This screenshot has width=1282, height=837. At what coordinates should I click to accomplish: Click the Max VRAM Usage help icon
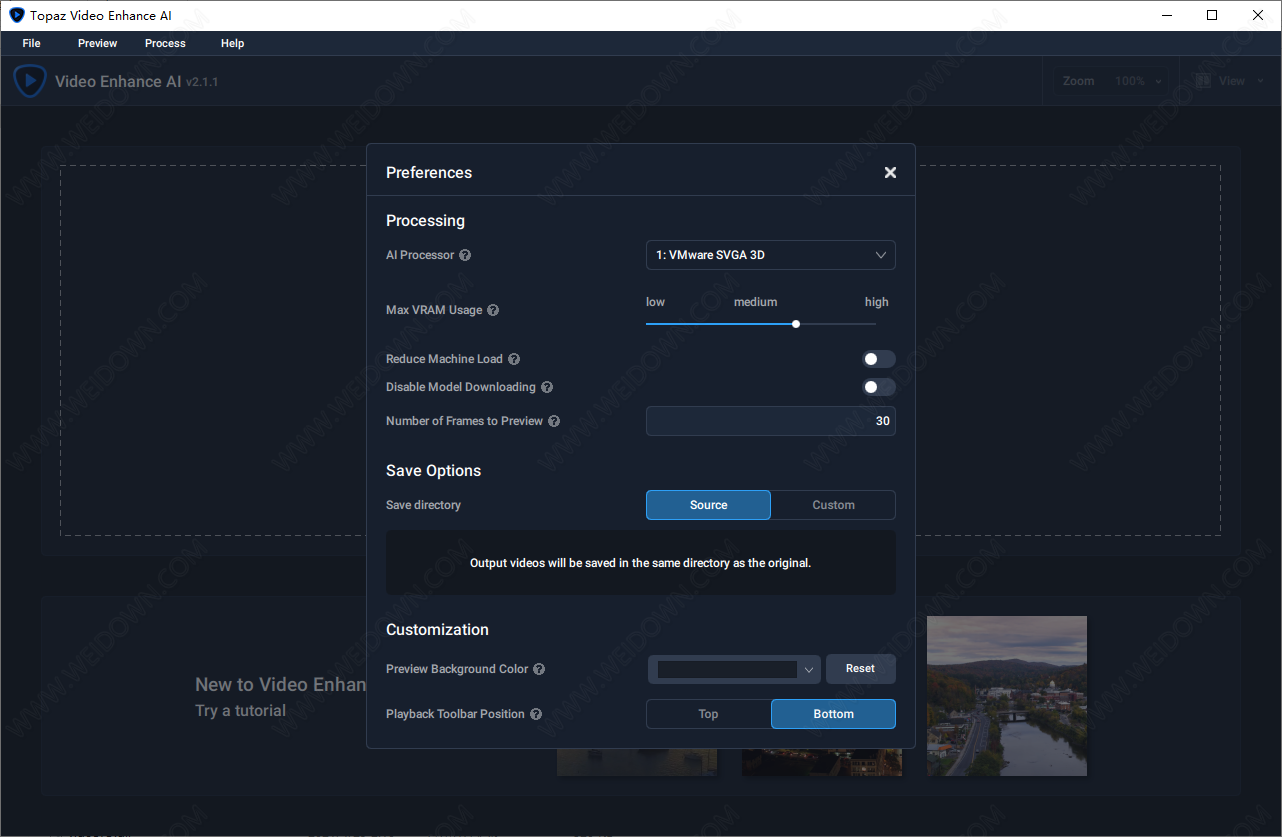pos(493,310)
